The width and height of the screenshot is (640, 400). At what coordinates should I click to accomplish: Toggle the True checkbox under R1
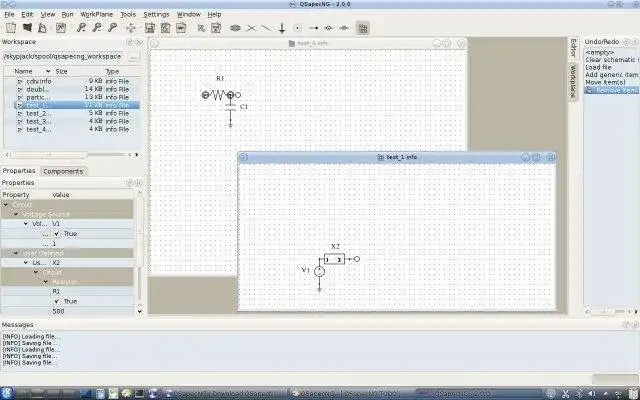(x=57, y=302)
